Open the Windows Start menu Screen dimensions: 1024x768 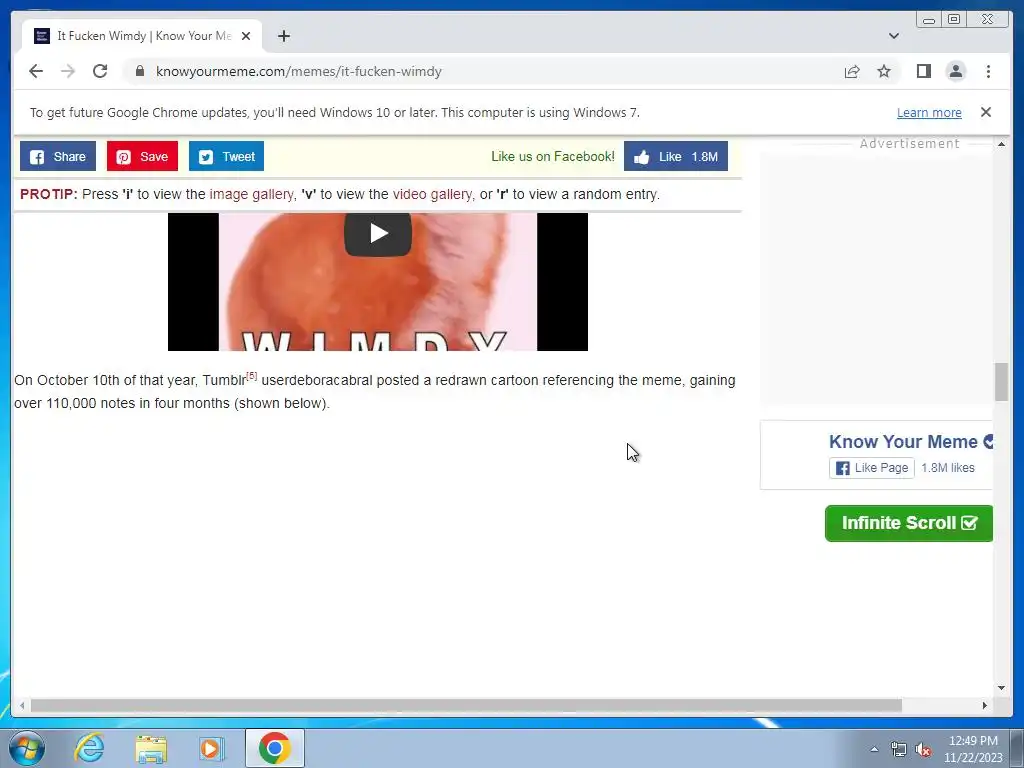coord(26,748)
